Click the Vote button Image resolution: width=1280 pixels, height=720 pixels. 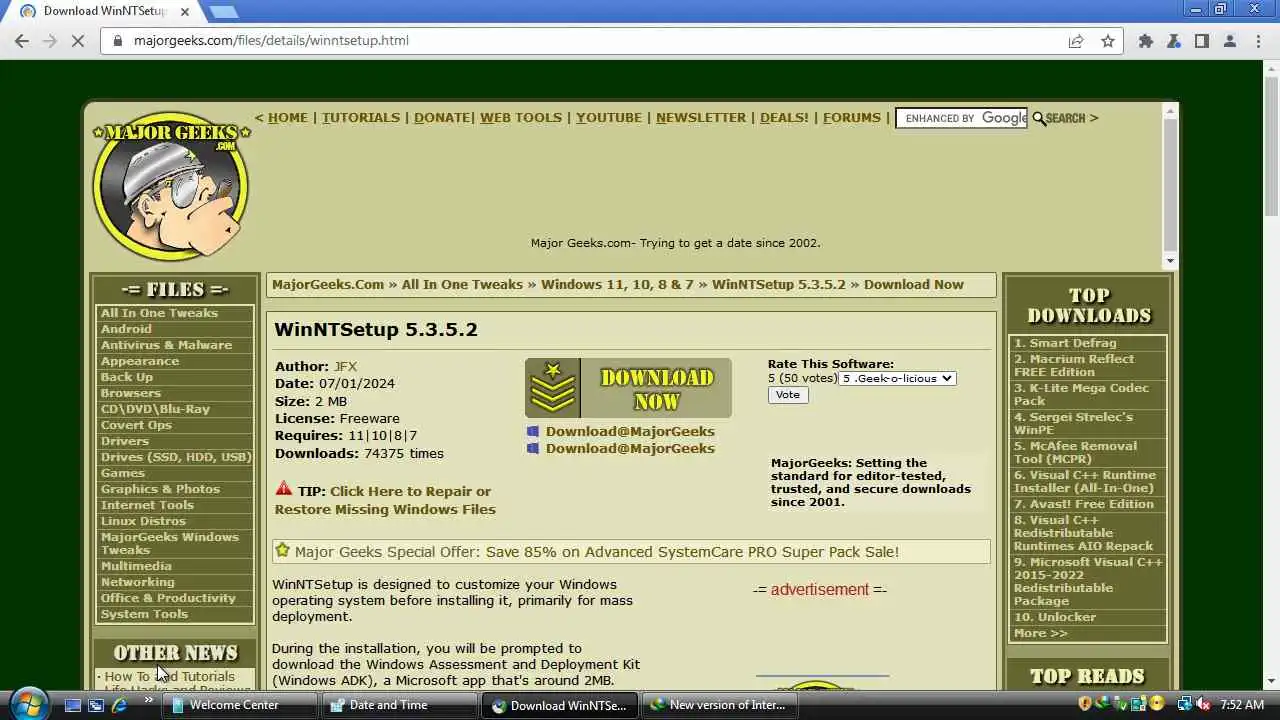788,395
